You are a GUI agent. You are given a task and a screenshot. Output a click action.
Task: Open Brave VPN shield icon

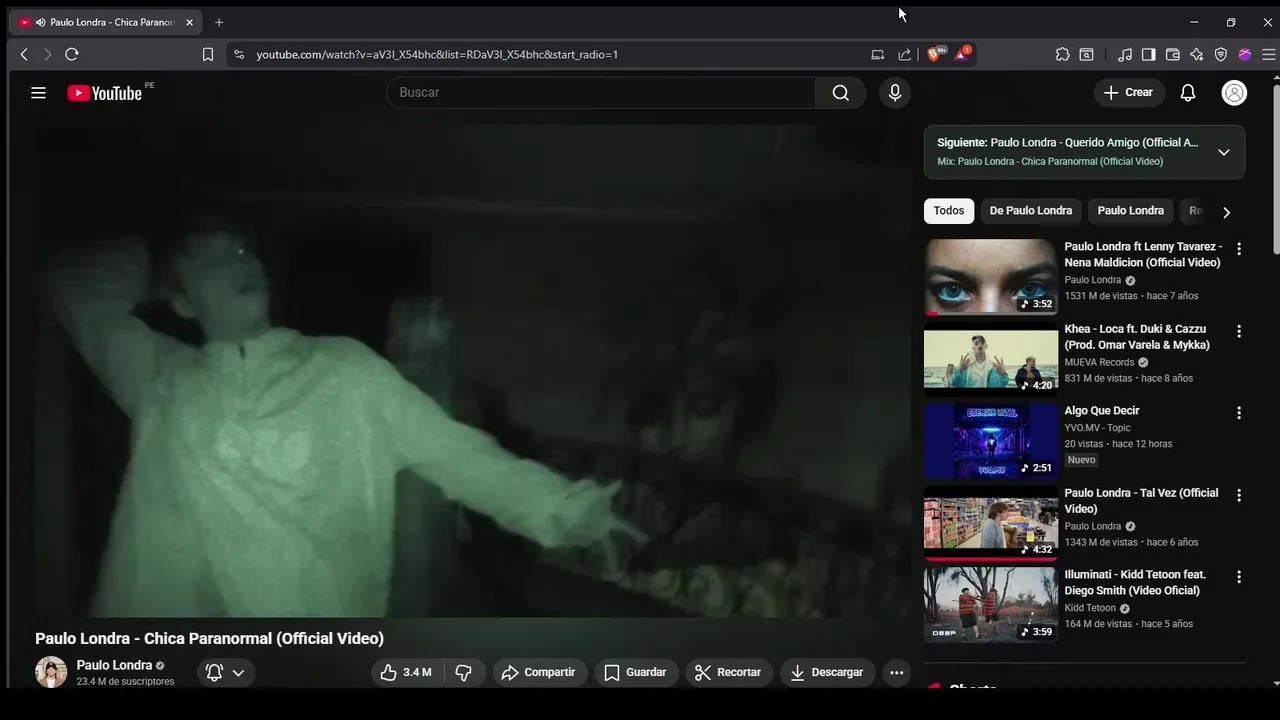pyautogui.click(x=1221, y=55)
